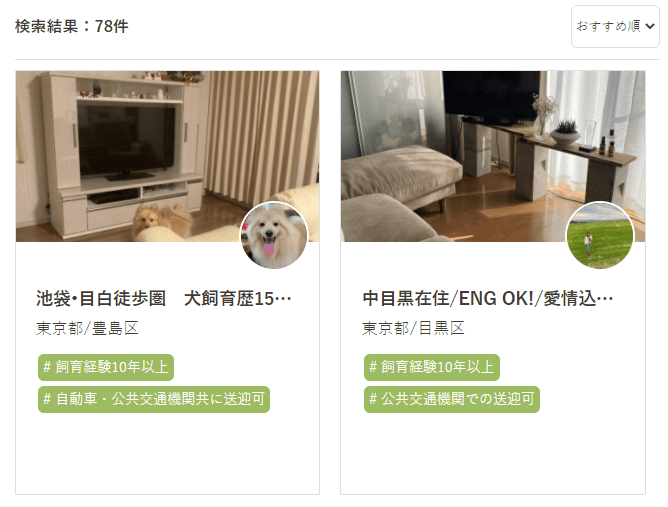Click the smiling Pomeranian profile avatar
Viewport: 668px width, 507px height.
(x=274, y=235)
